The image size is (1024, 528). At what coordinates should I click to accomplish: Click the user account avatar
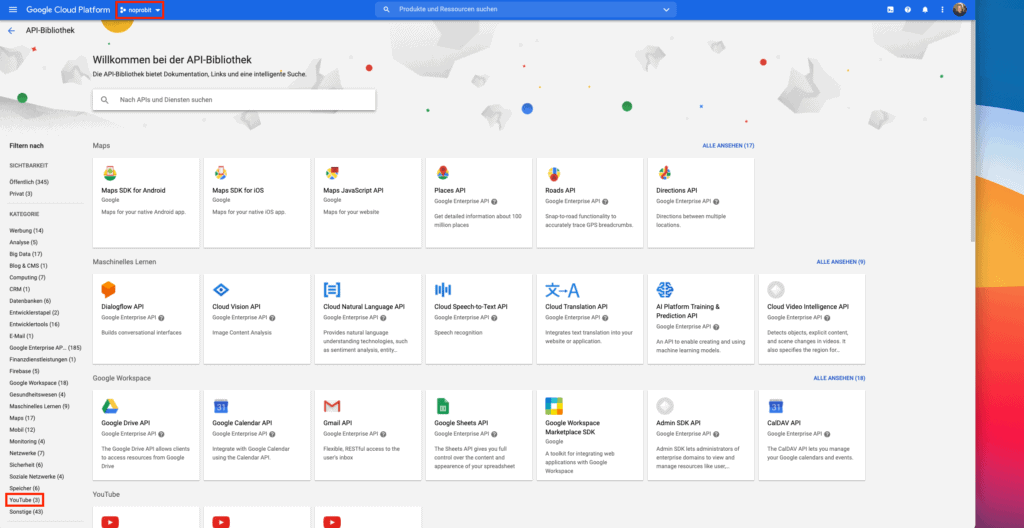click(960, 10)
